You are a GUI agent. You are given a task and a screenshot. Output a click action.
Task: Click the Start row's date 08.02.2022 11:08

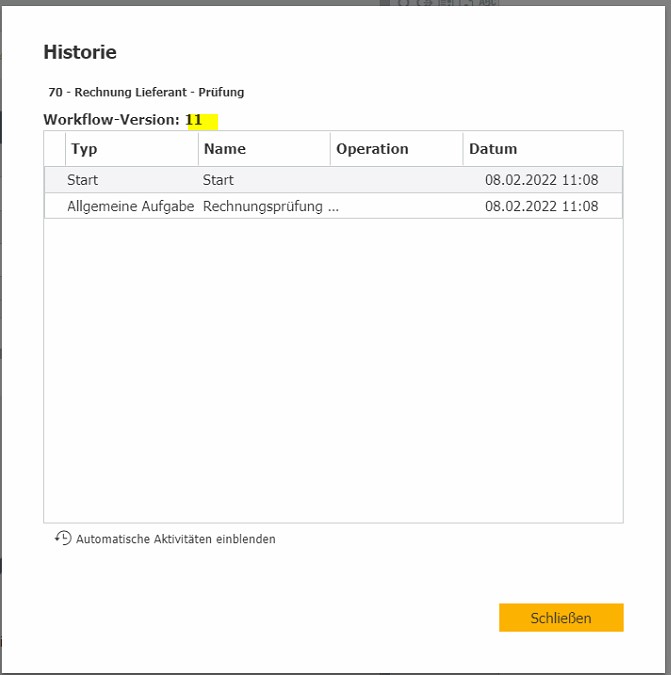(541, 180)
